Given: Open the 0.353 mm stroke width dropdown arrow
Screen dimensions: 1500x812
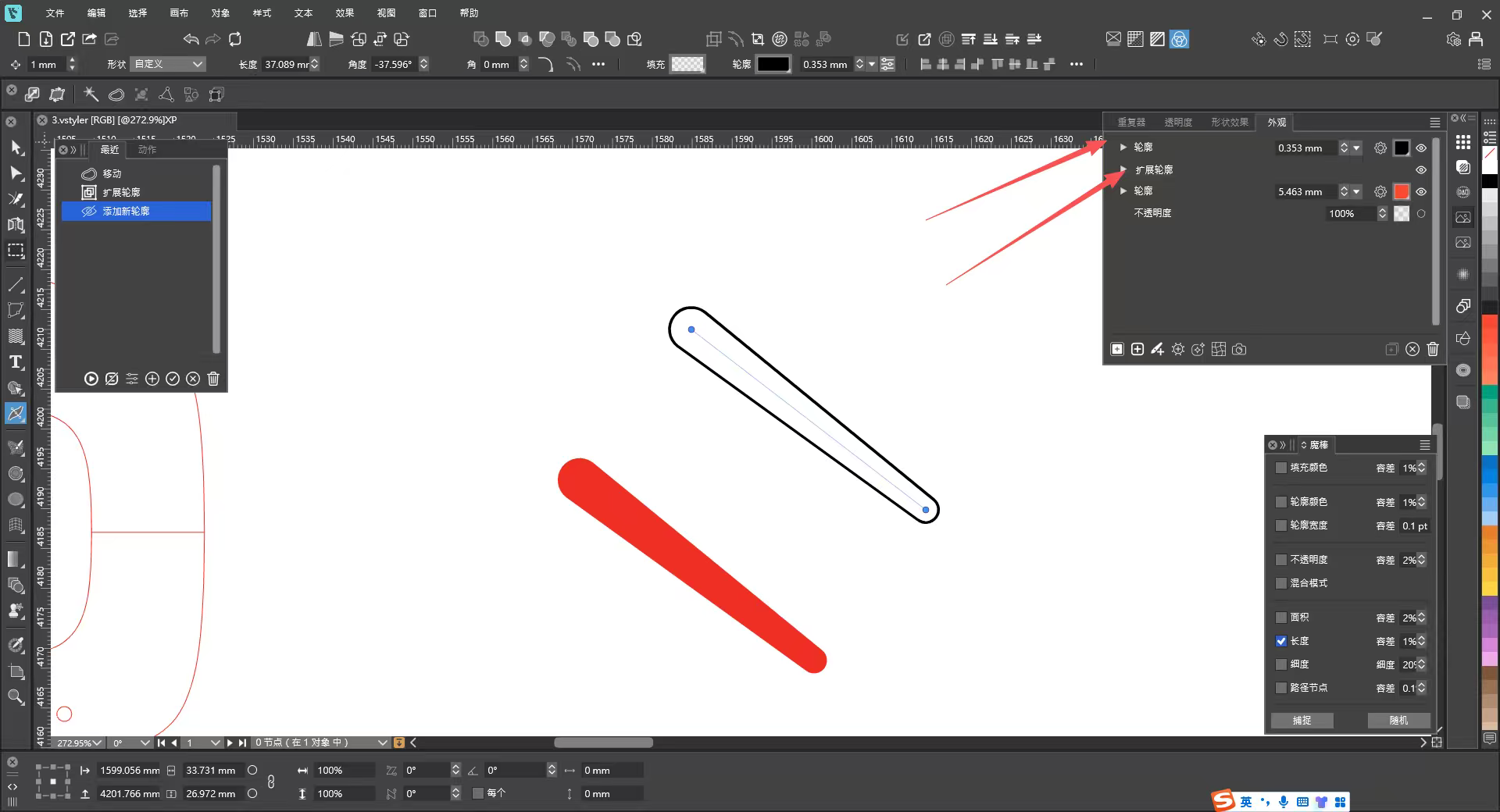Looking at the screenshot, I should click(x=1357, y=148).
